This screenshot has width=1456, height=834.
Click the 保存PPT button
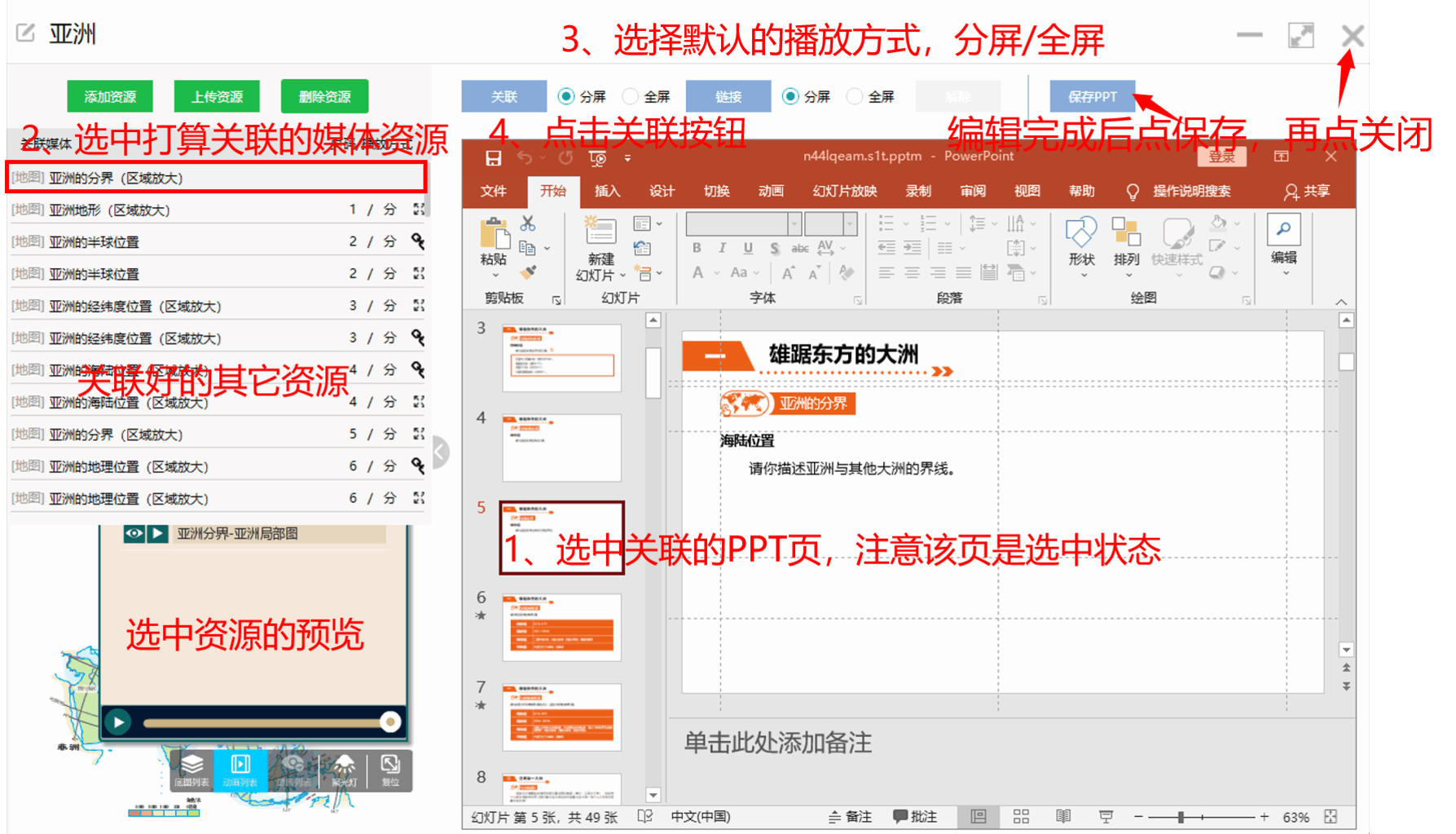click(x=1092, y=96)
